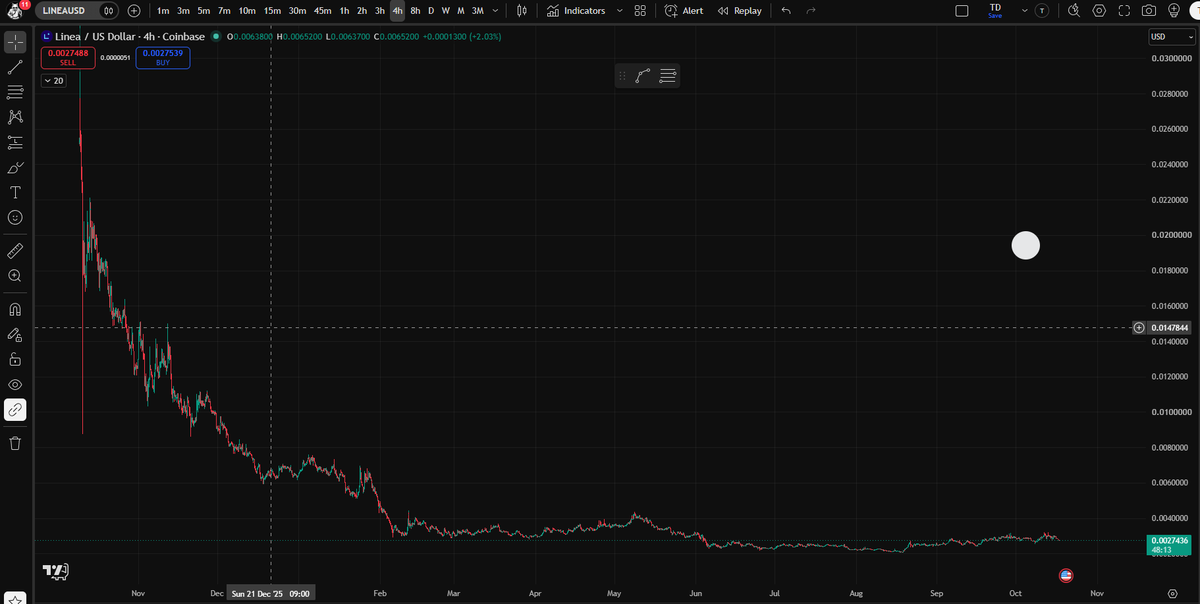Expand the manage layouts dropdown arrow

coord(1024,10)
